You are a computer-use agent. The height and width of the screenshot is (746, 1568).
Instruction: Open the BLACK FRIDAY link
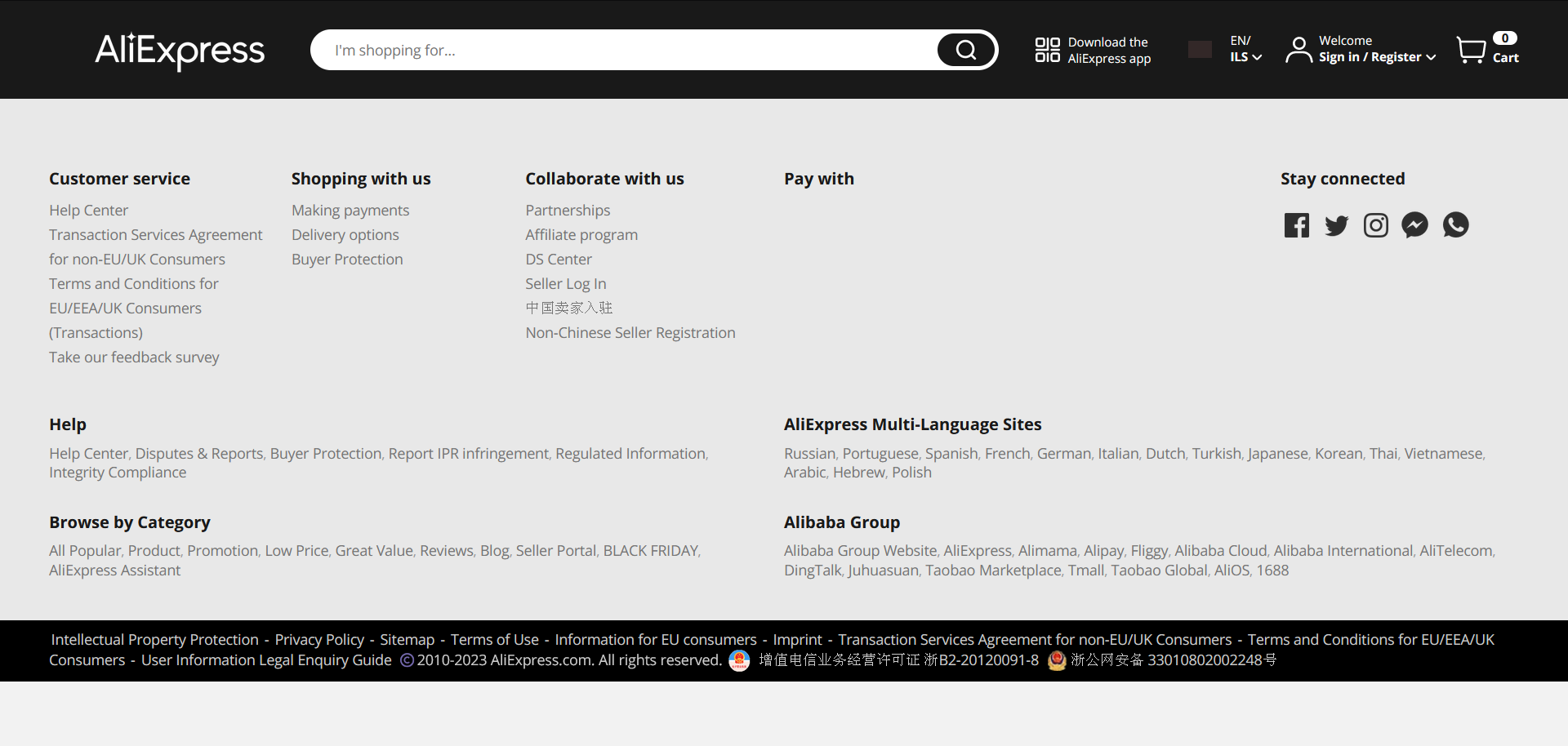(x=651, y=551)
